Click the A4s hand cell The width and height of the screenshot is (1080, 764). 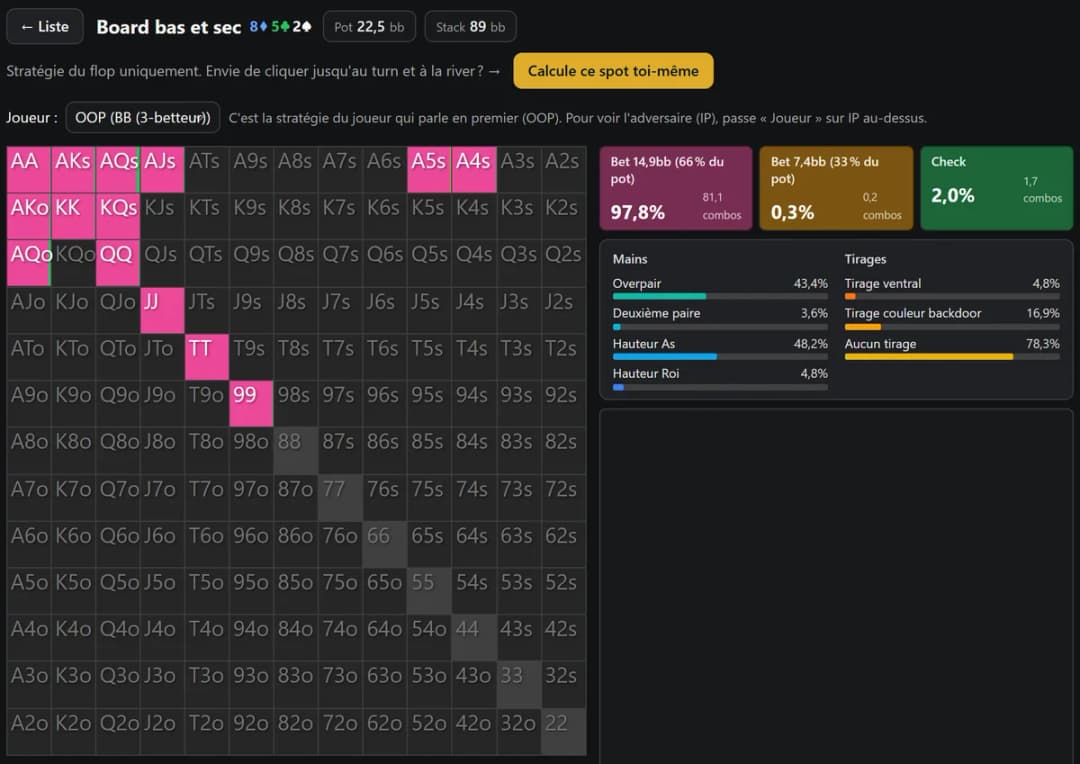[x=475, y=169]
